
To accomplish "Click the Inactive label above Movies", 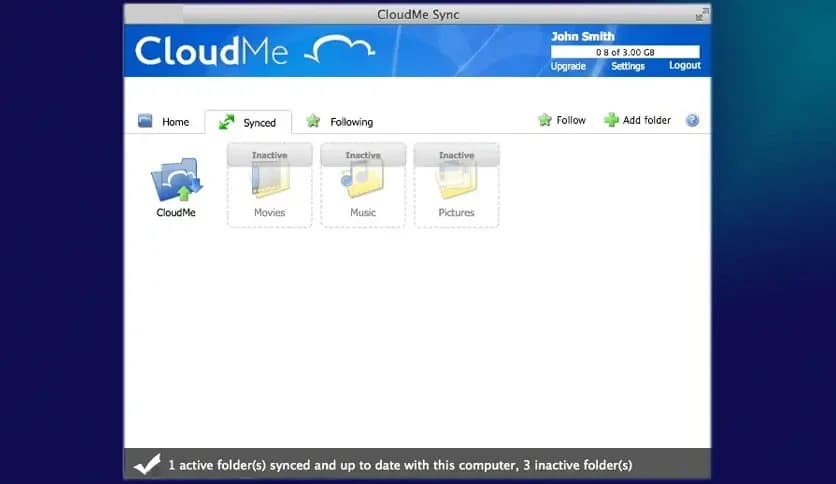I will [x=270, y=155].
